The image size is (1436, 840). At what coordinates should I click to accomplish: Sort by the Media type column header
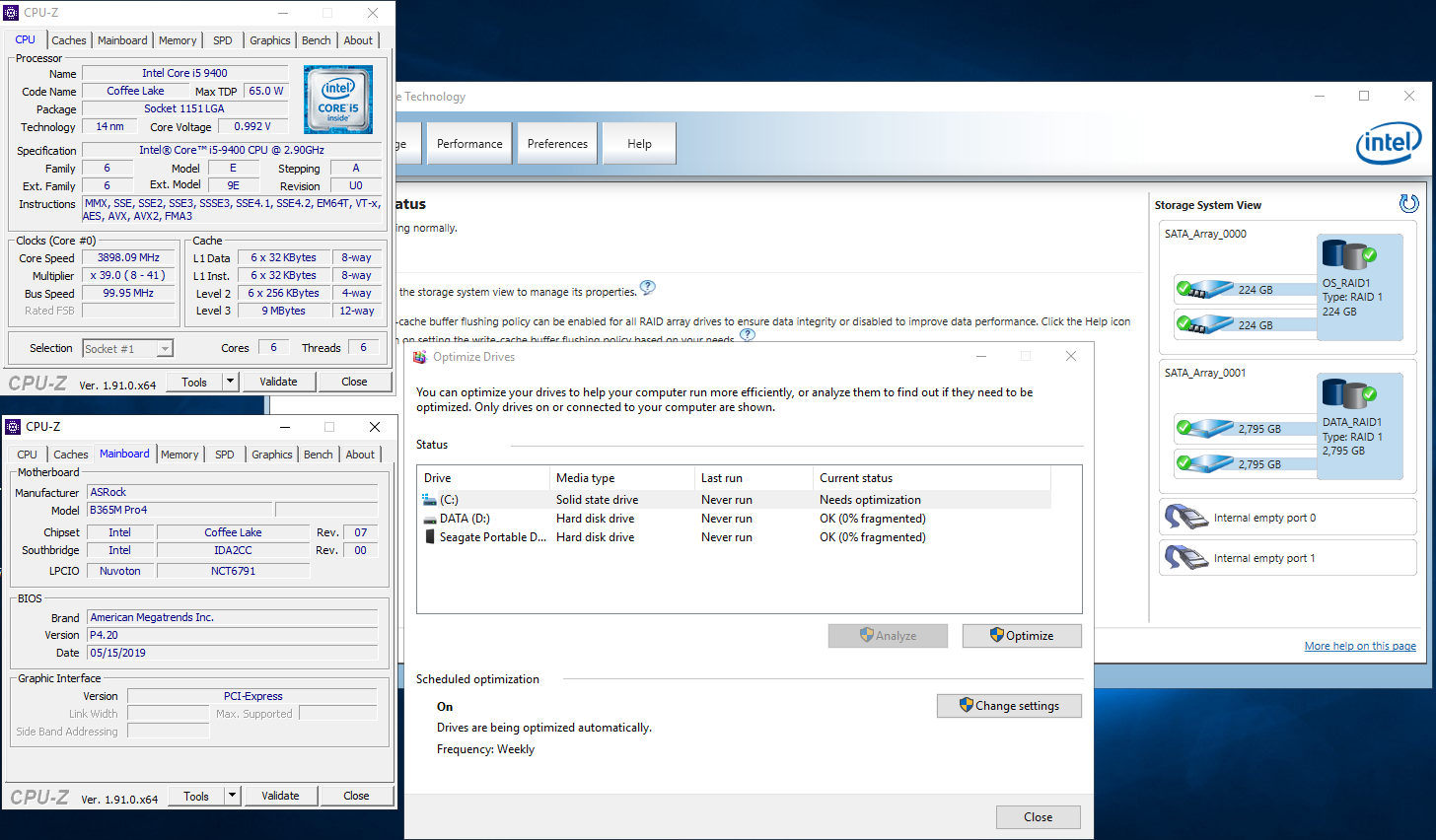point(622,478)
